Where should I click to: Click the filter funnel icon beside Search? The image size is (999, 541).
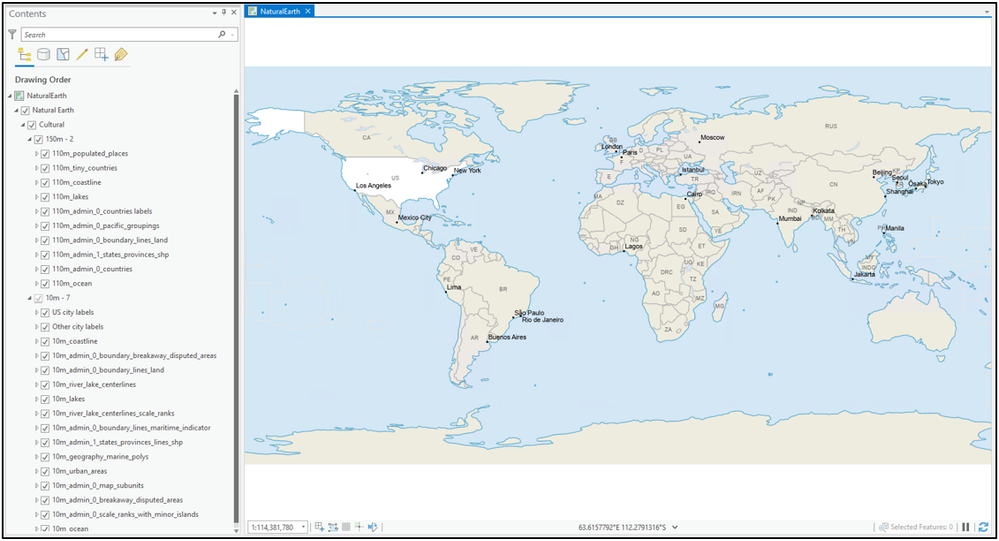click(12, 34)
